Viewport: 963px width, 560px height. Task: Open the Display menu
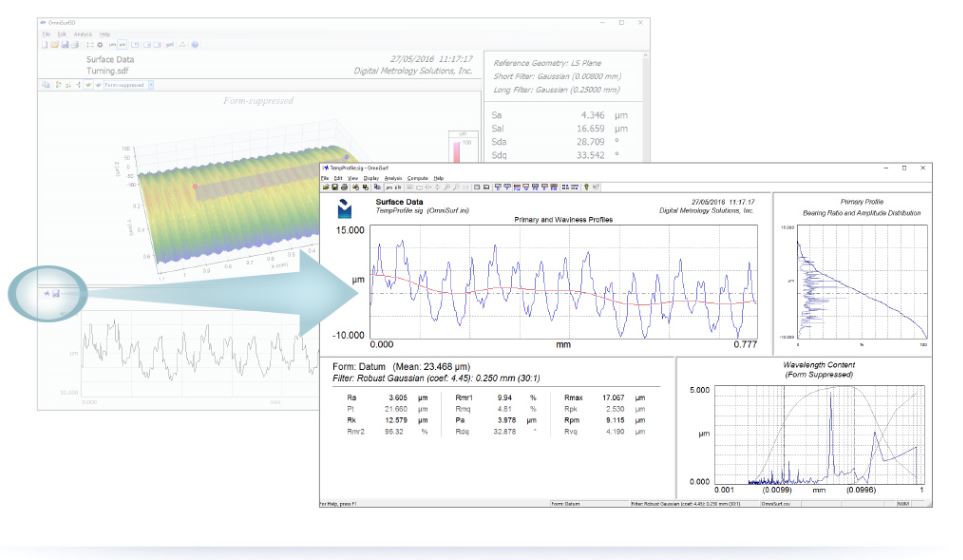[x=371, y=178]
